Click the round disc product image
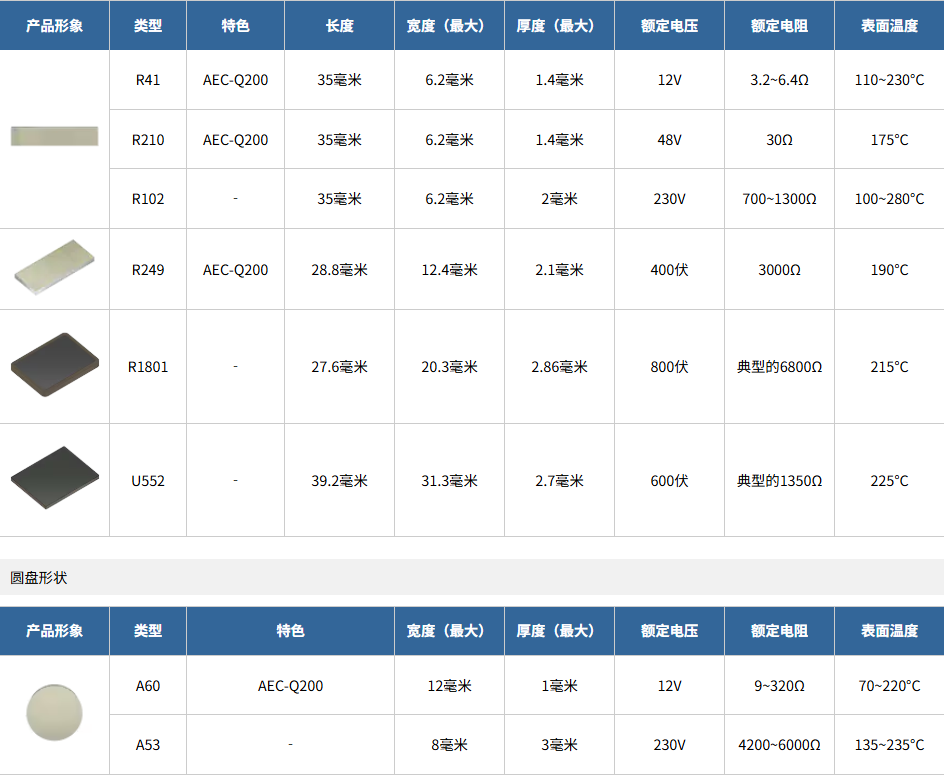The image size is (944, 779). tap(54, 712)
